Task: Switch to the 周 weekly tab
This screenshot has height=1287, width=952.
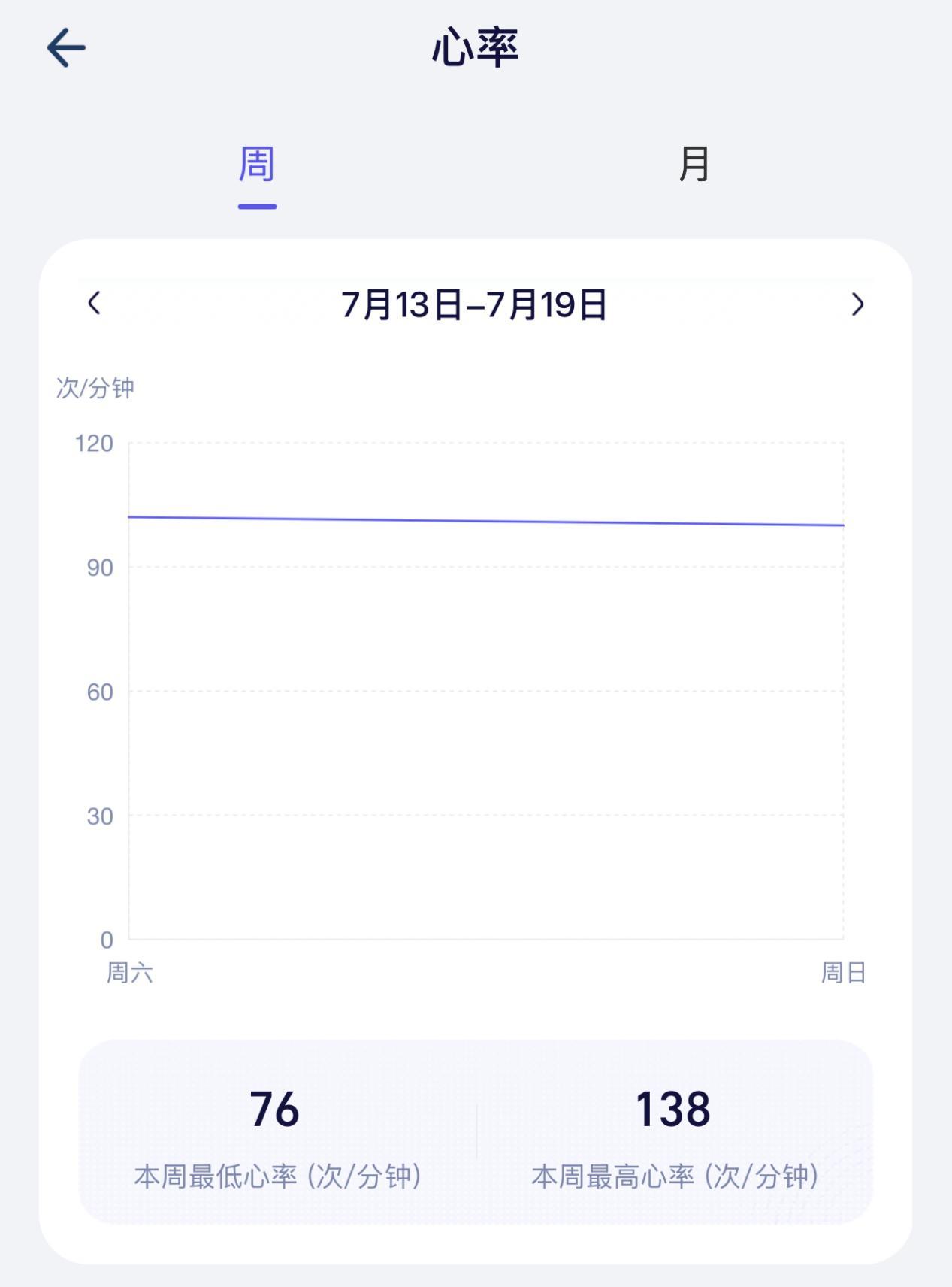Action: click(257, 164)
